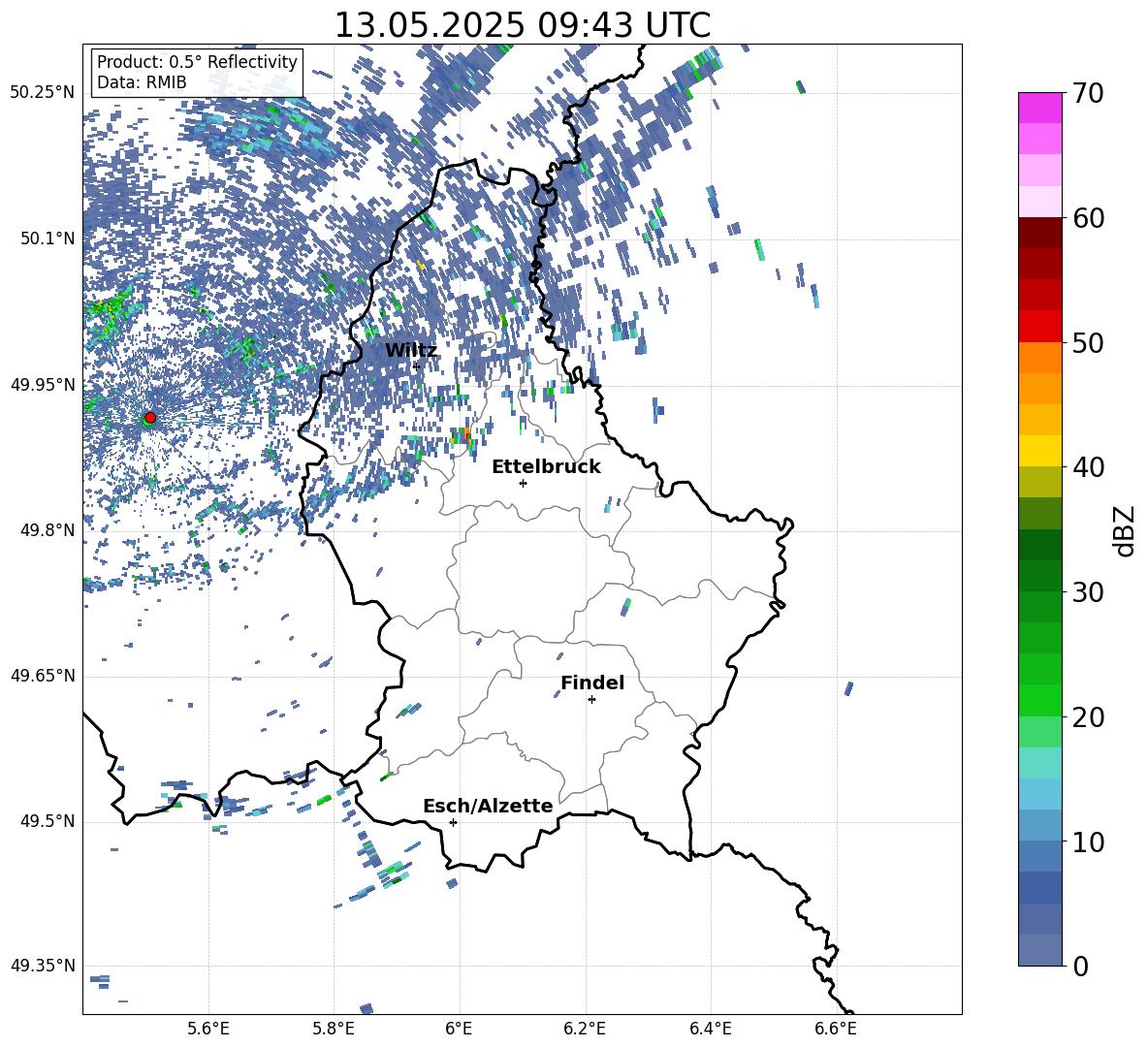The height and width of the screenshot is (1048, 1148).
Task: Click the colorbar tick label 50
Action: tap(1088, 343)
